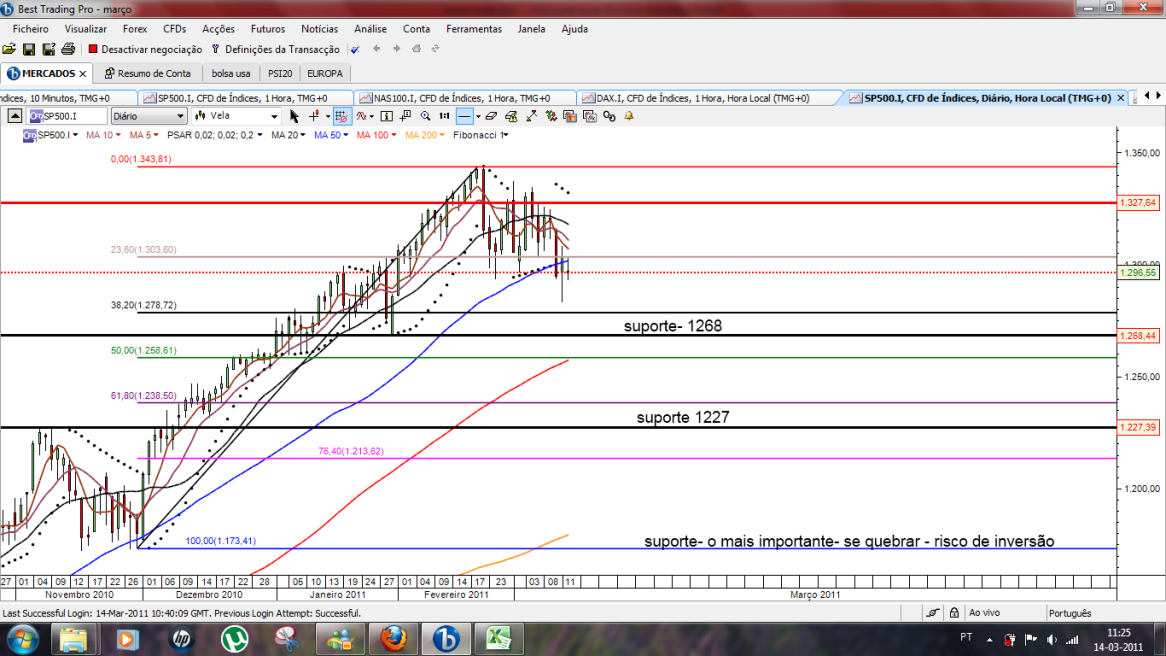The width and height of the screenshot is (1166, 656).
Task: Click Desactivar negociação button
Action: click(145, 49)
